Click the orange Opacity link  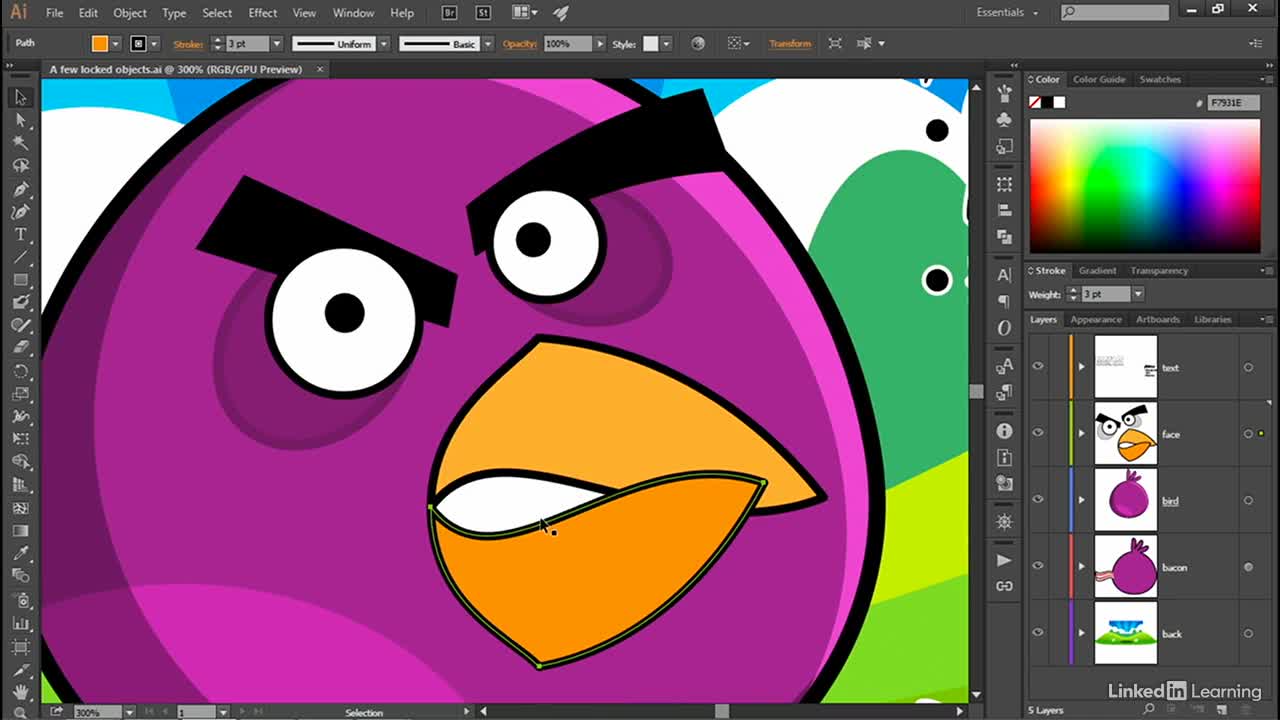pos(520,44)
